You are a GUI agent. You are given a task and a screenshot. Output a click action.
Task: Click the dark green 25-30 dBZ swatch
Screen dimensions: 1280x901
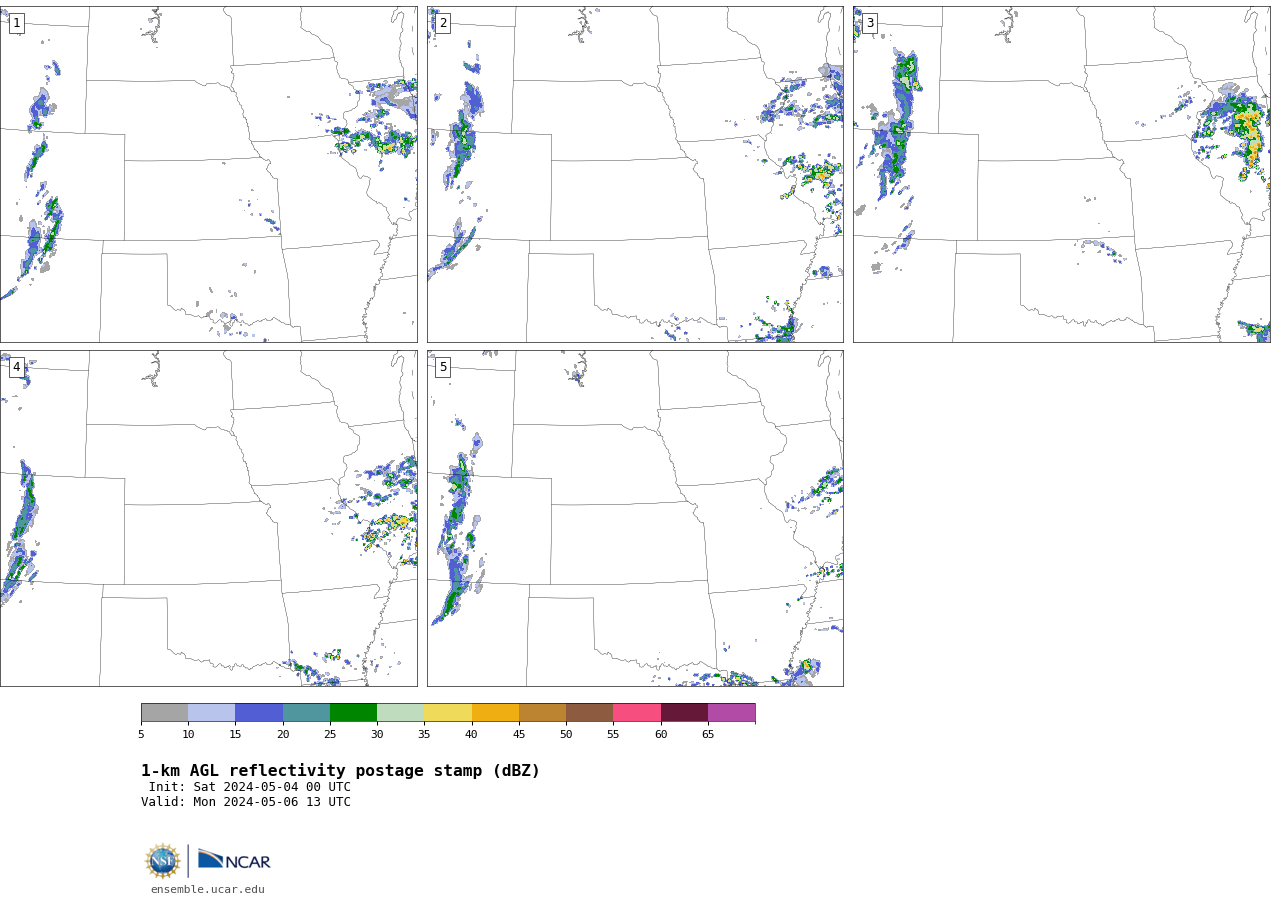353,713
